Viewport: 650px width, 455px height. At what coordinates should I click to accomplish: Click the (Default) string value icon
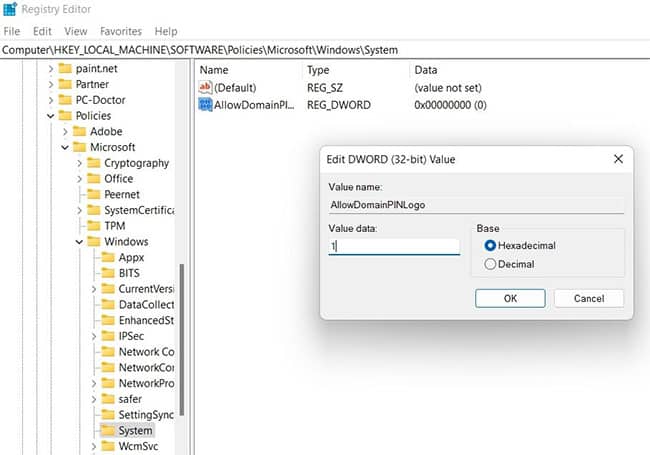pos(205,87)
